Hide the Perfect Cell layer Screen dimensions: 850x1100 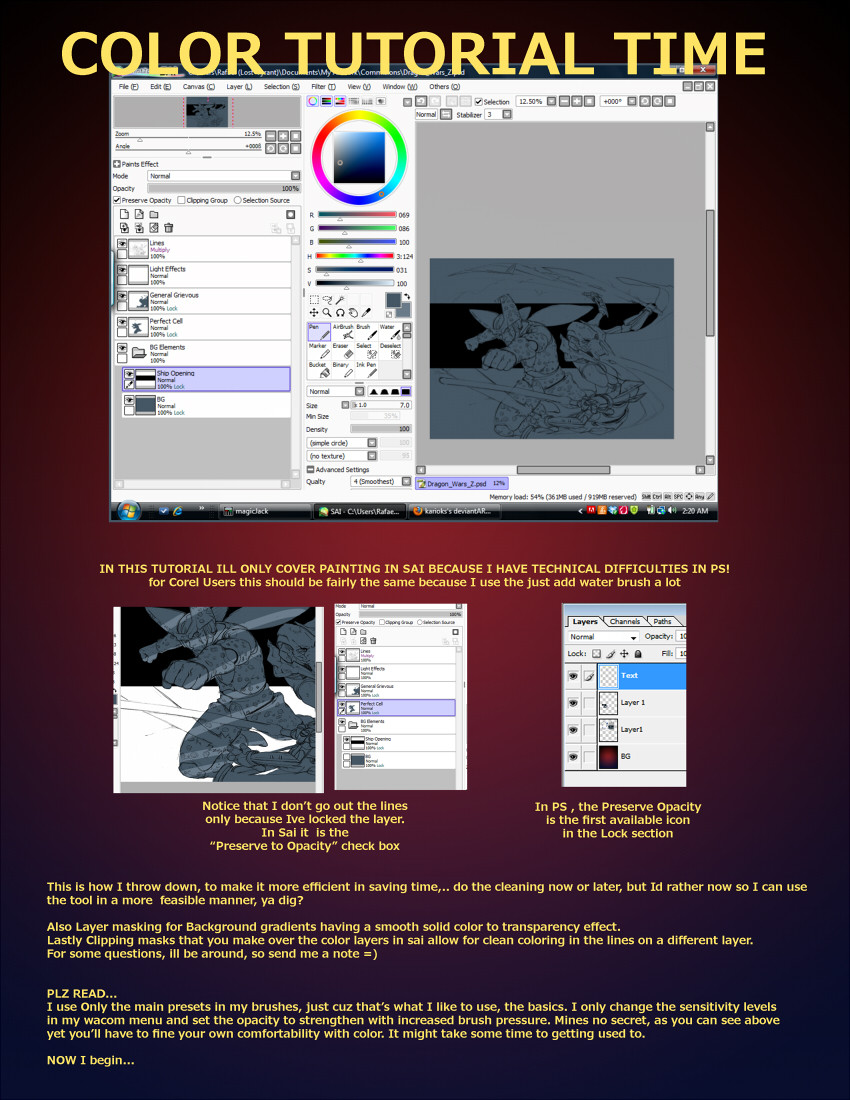tap(122, 322)
